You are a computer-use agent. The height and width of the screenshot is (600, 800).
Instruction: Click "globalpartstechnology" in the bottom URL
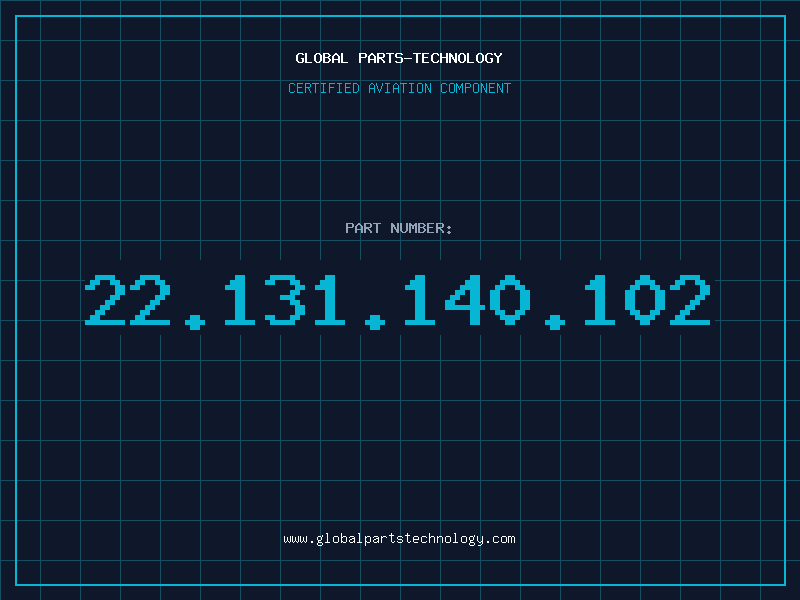399,539
